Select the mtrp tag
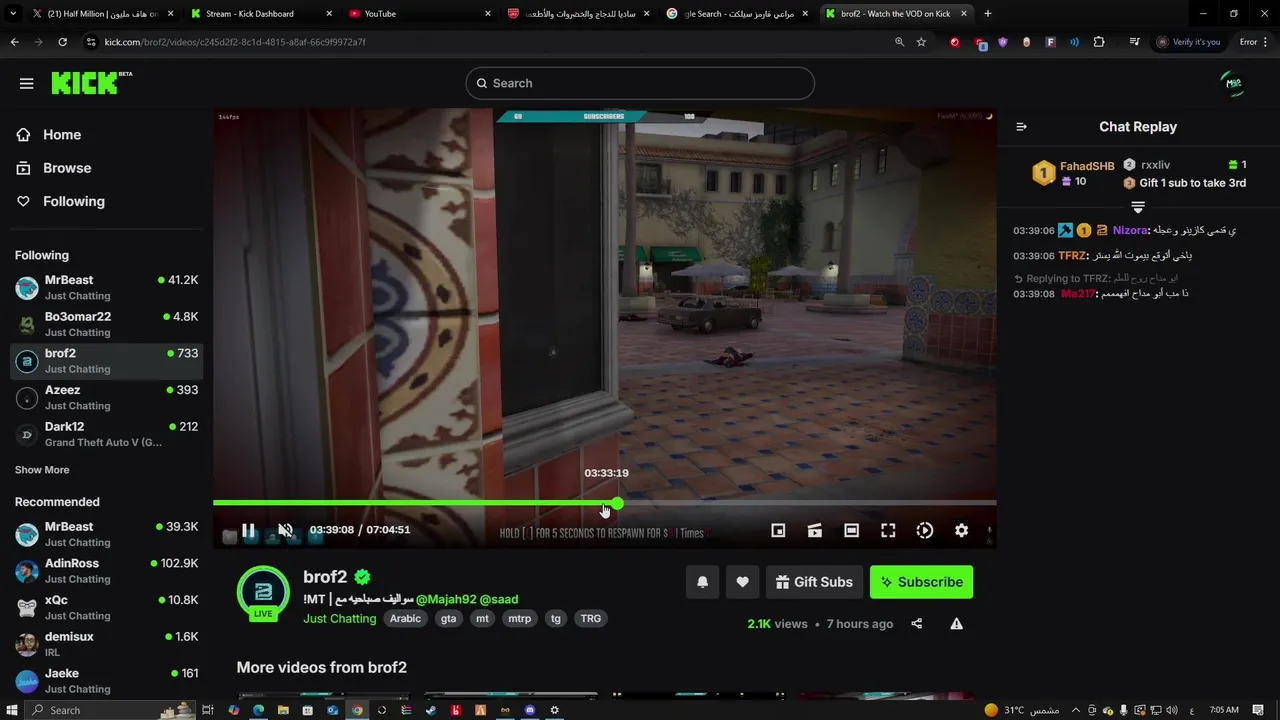 tap(520, 619)
